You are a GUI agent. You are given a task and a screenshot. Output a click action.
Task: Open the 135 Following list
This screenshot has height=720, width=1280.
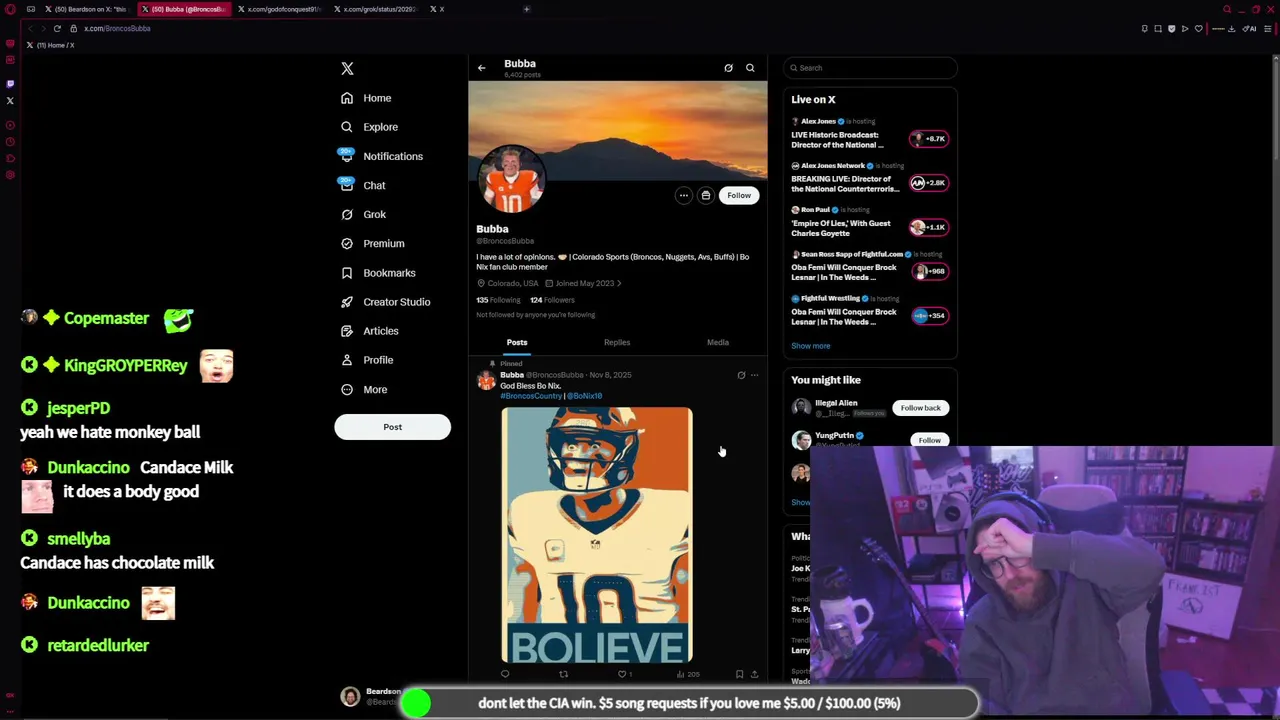point(498,300)
